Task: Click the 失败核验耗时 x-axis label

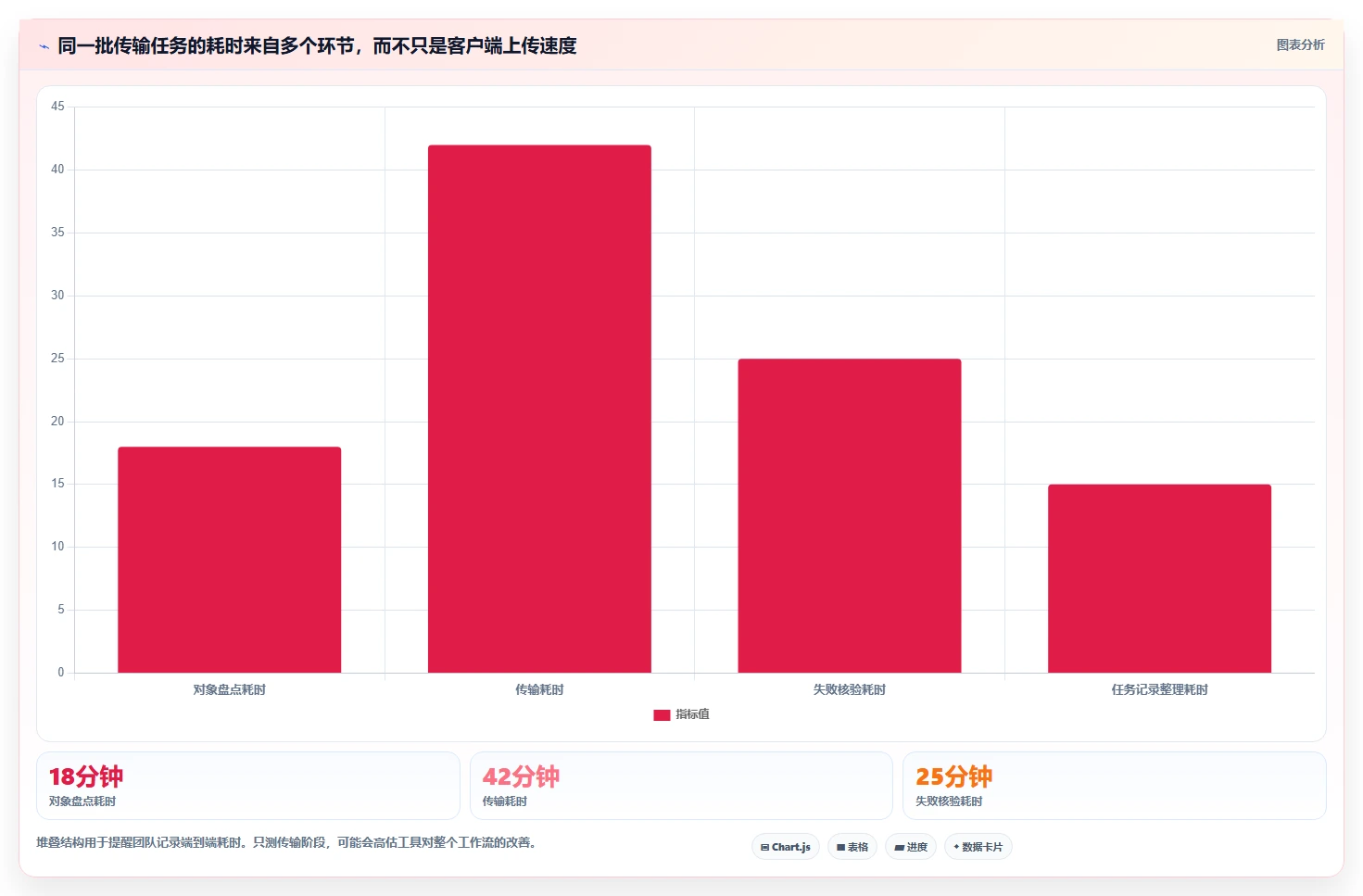Action: point(850,689)
